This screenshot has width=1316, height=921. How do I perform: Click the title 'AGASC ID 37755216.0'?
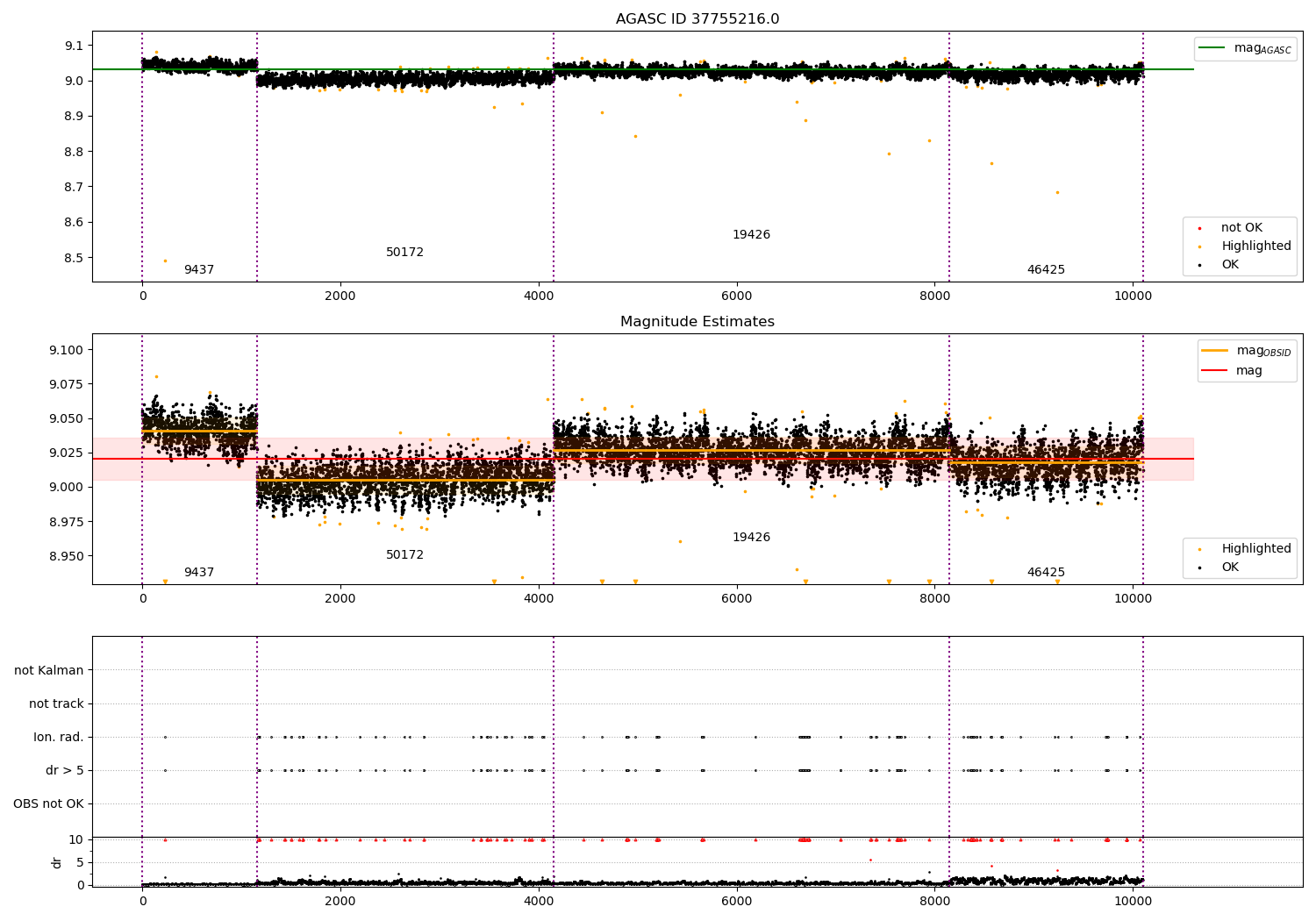pyautogui.click(x=697, y=19)
